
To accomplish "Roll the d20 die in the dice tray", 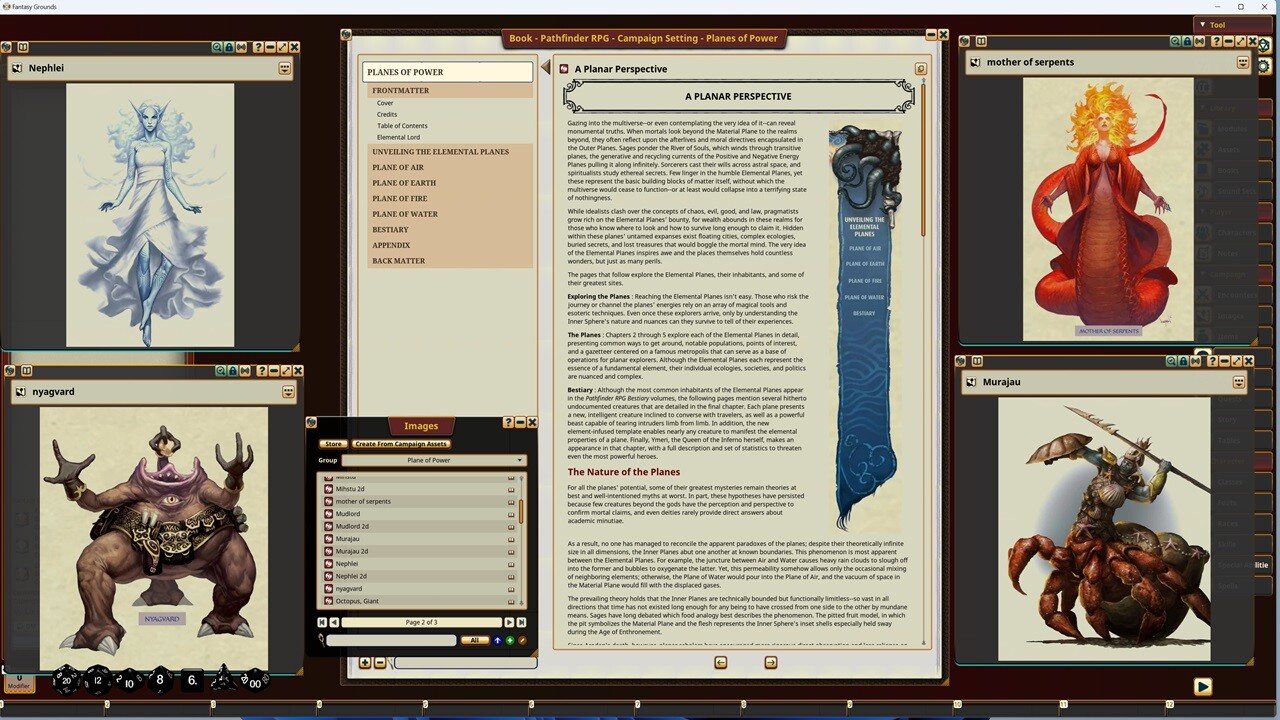I will coord(65,680).
